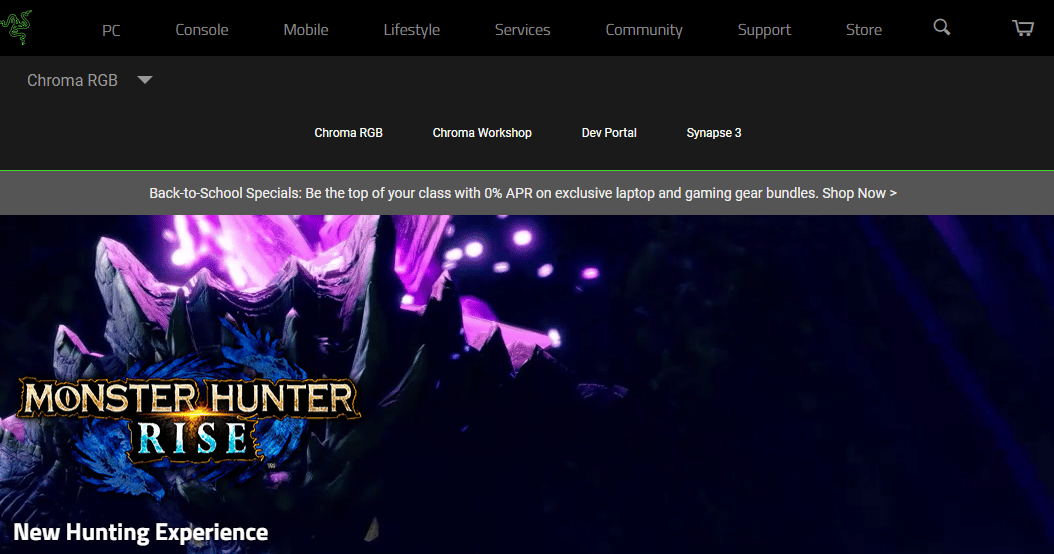Go to the Chroma RGB submenu link
Screen dimensions: 1054x554
(x=348, y=132)
